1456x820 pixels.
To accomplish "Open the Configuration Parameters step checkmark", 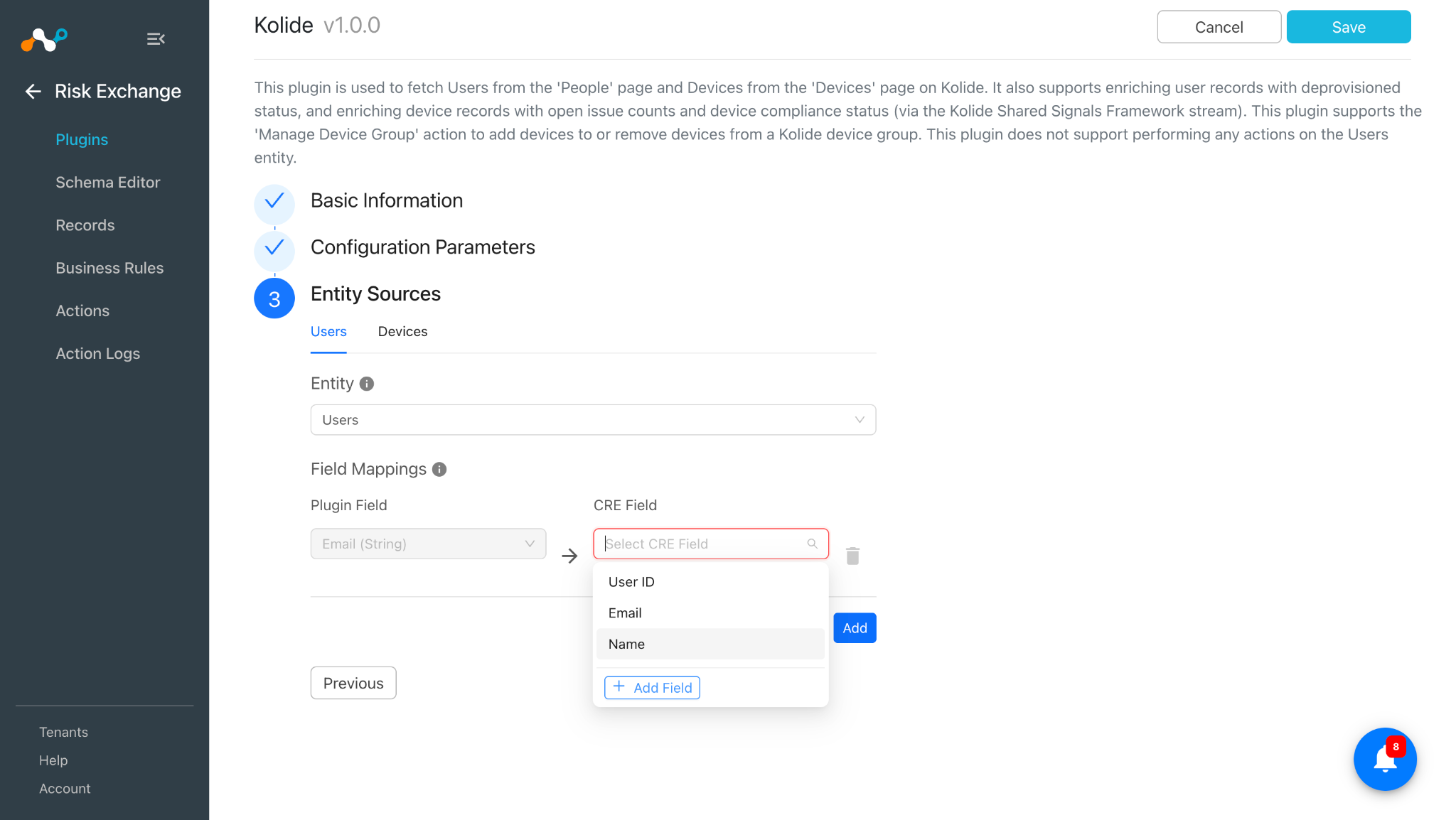I will coord(274,248).
